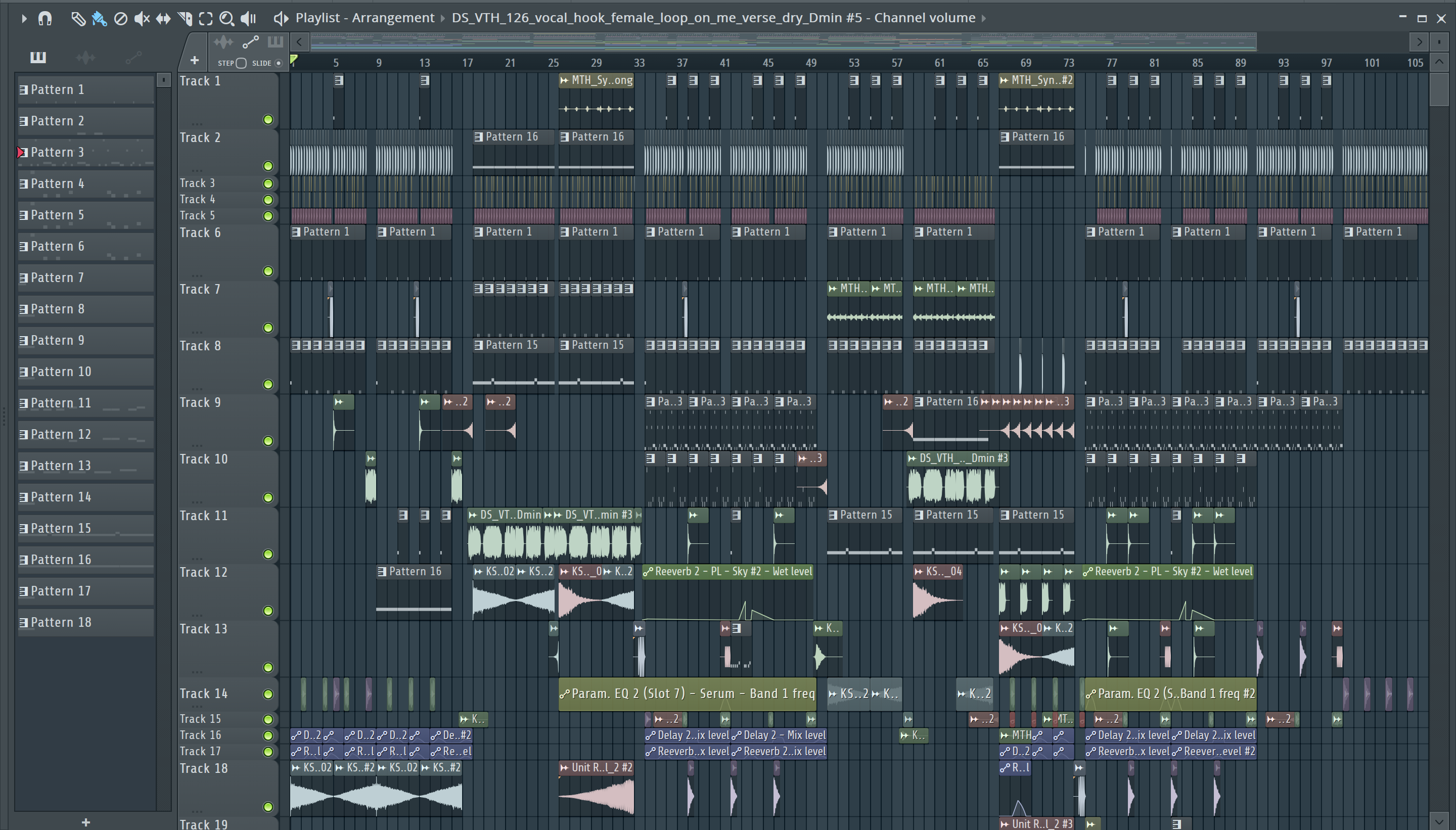This screenshot has height=830, width=1456.
Task: Add new pattern with bottom plus button
Action: point(85,822)
